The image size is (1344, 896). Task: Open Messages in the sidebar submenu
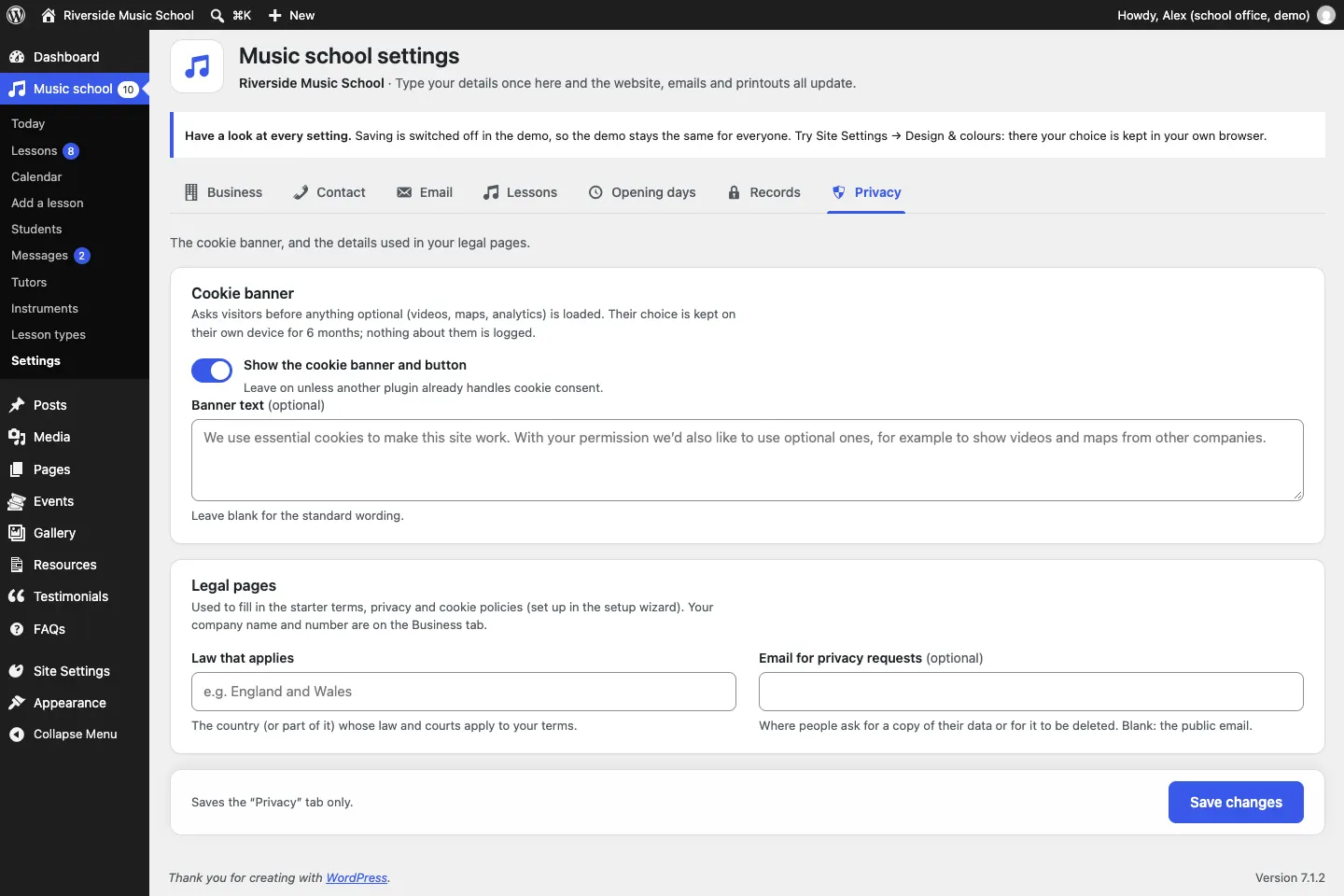75,256
